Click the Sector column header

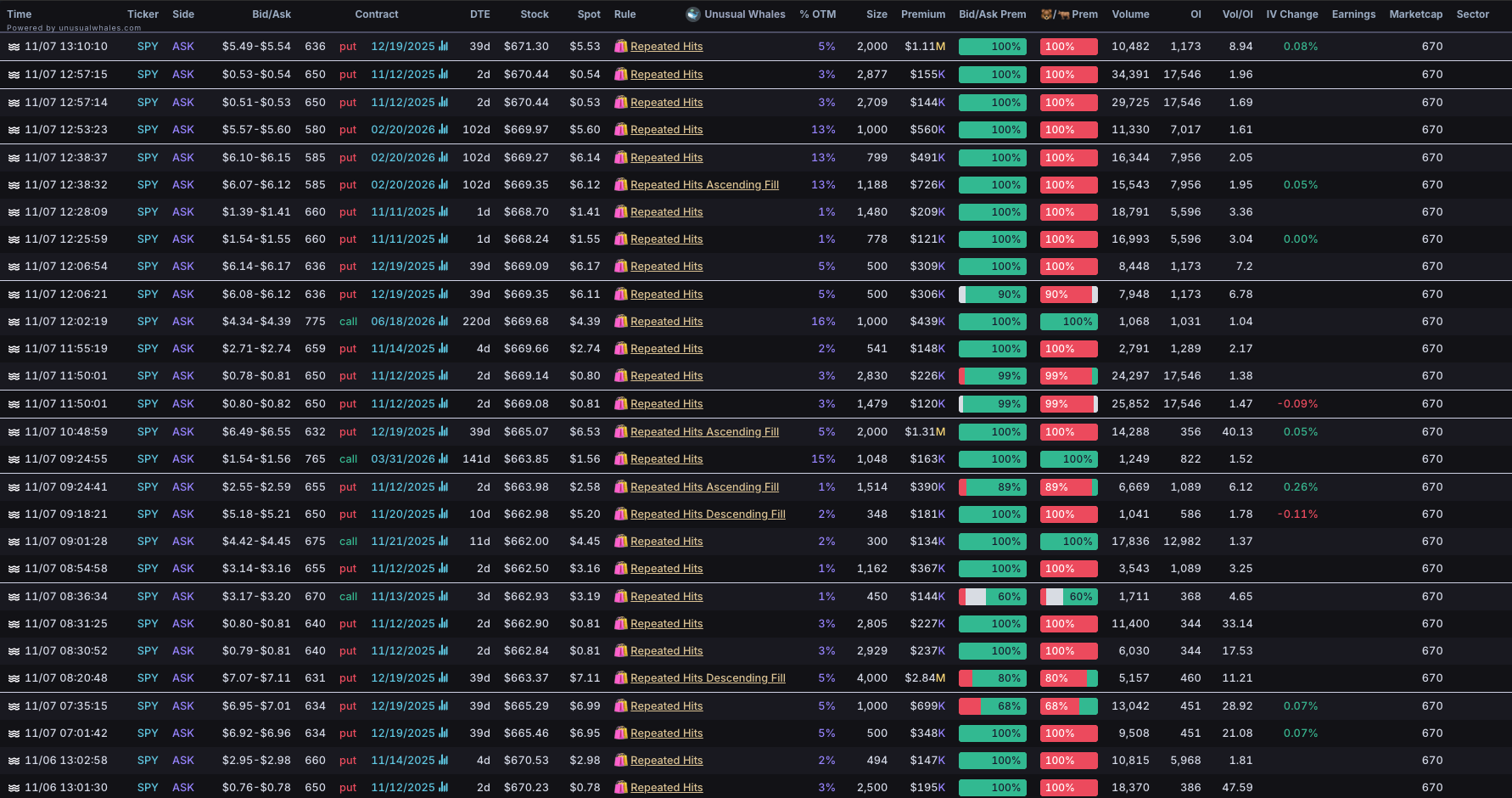tap(1473, 14)
